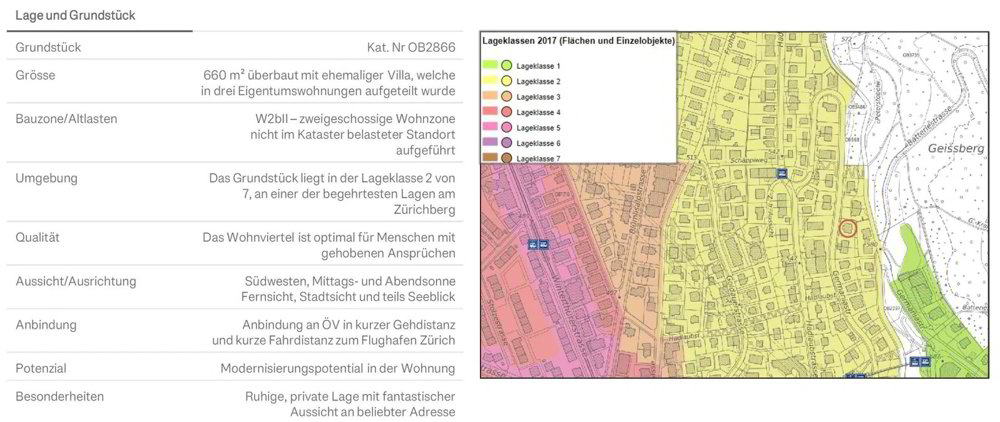Click the 'W2bII – zweigeschossige Wohnzone' text

[x=354, y=119]
